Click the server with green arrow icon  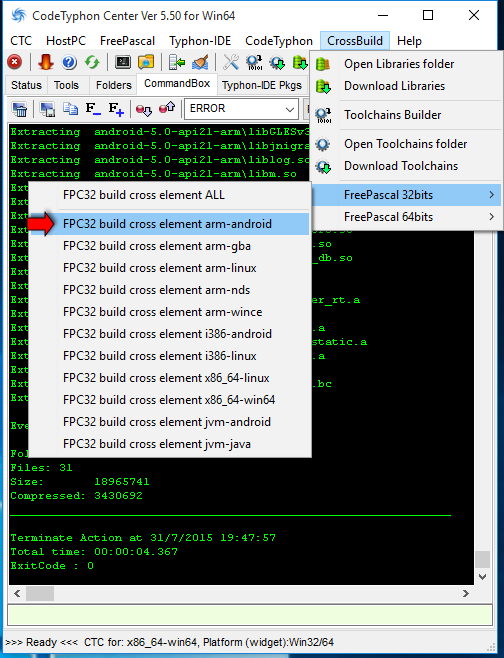[177, 63]
